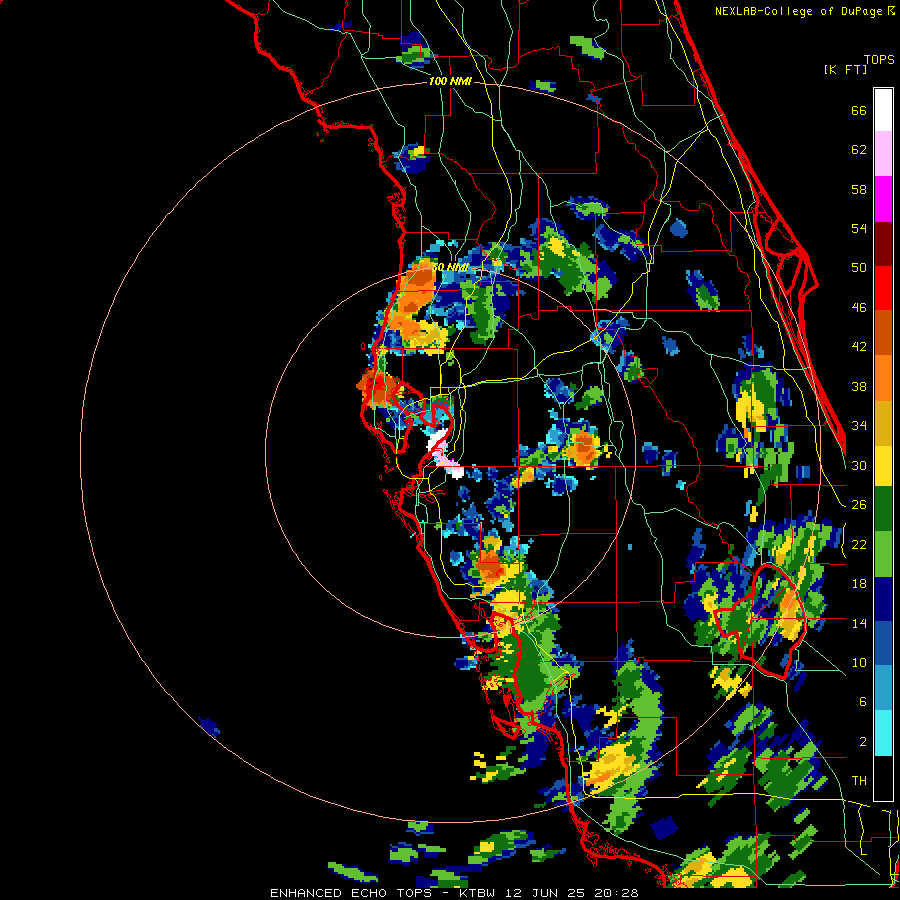Select the 30 value on the scale
This screenshot has height=900, width=900.
click(859, 465)
